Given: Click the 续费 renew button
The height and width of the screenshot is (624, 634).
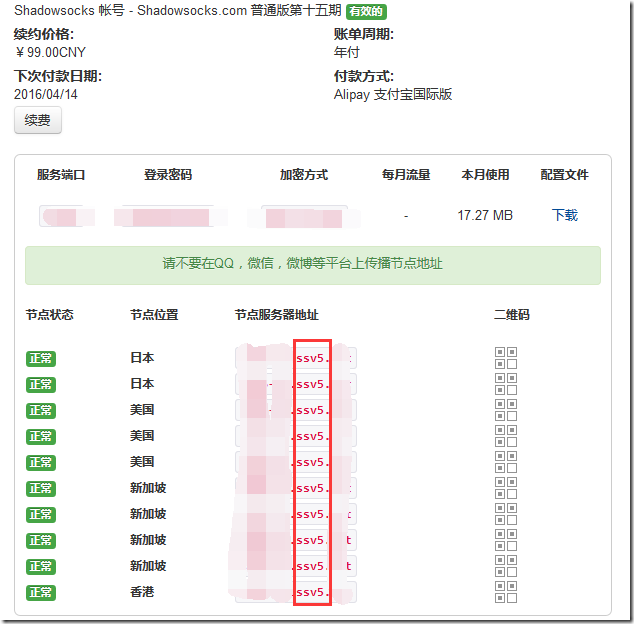Looking at the screenshot, I should point(38,120).
